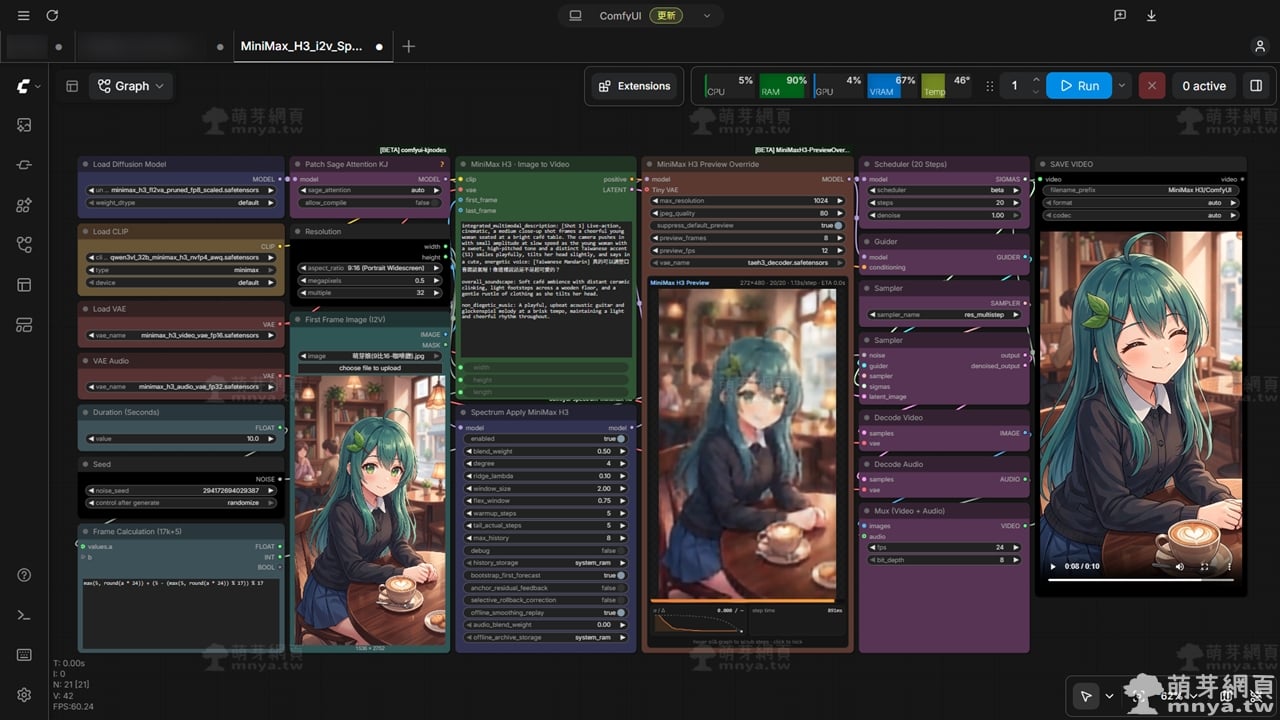Click the drag handle beside the batch count

pyautogui.click(x=990, y=86)
